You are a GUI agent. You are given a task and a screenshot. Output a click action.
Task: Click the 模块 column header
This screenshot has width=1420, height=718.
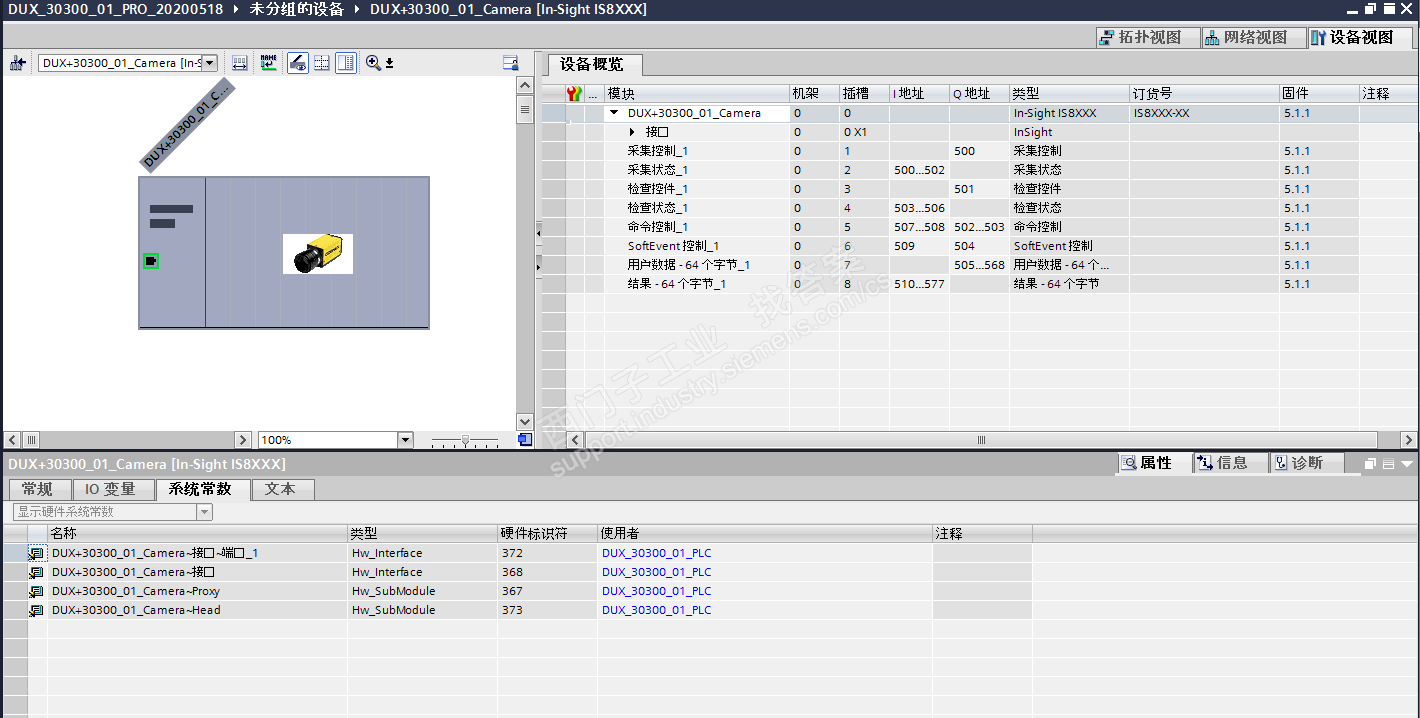pos(697,93)
